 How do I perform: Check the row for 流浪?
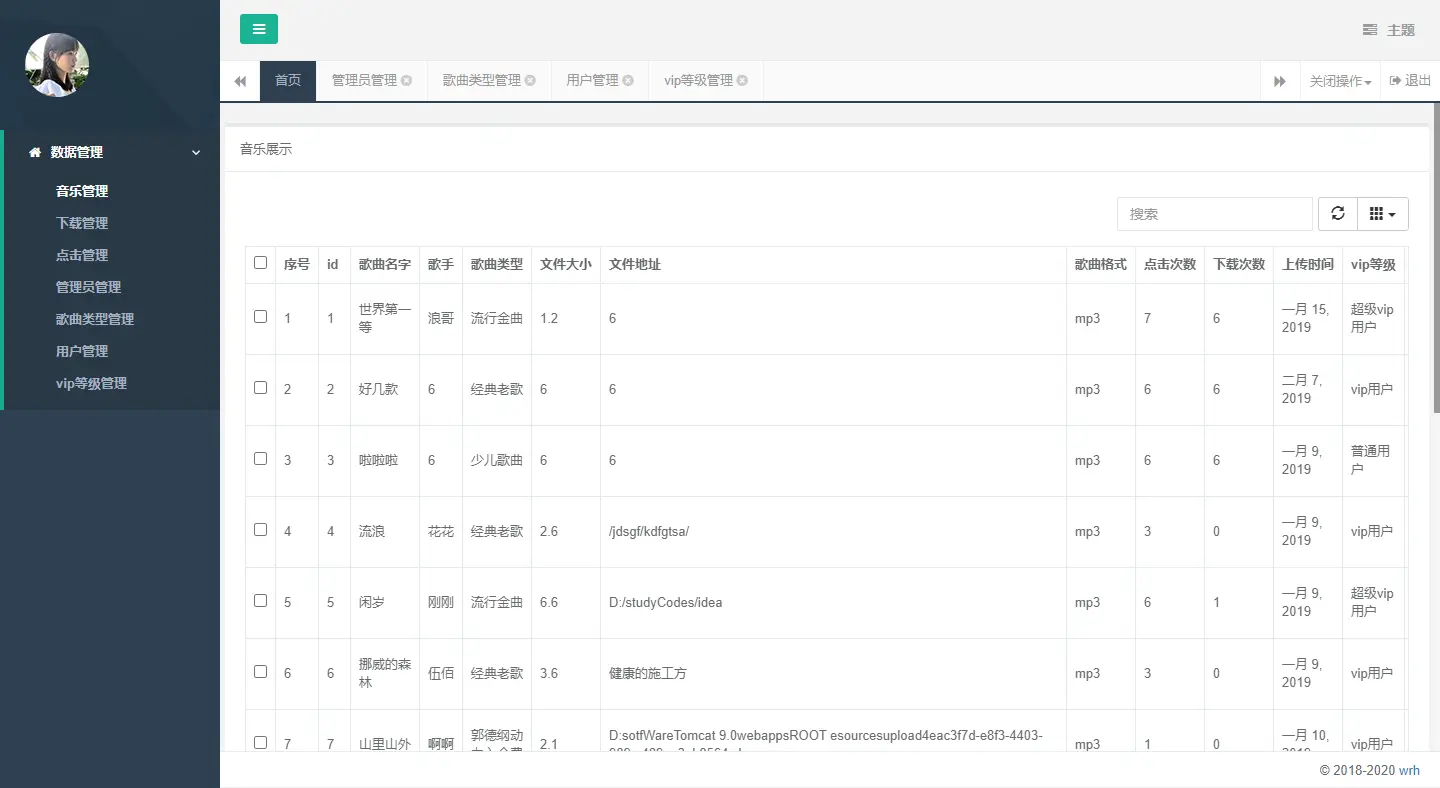click(x=260, y=529)
